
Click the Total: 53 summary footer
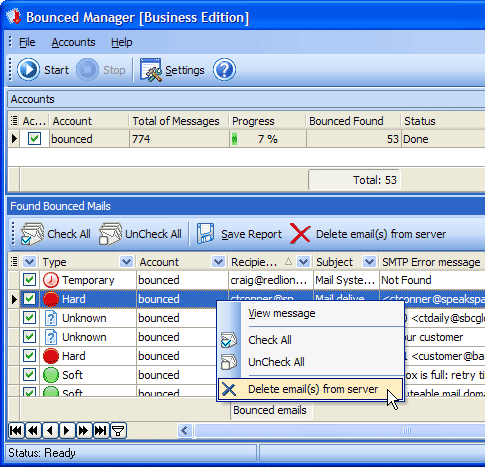(354, 180)
